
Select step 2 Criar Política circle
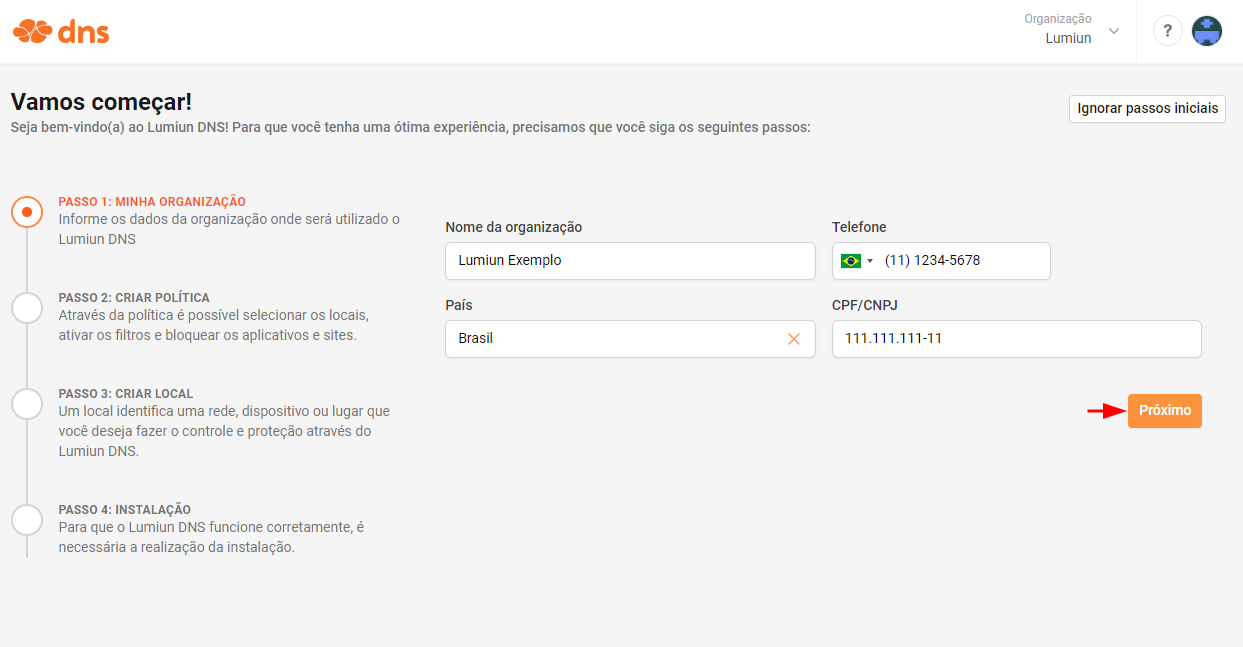click(x=27, y=308)
